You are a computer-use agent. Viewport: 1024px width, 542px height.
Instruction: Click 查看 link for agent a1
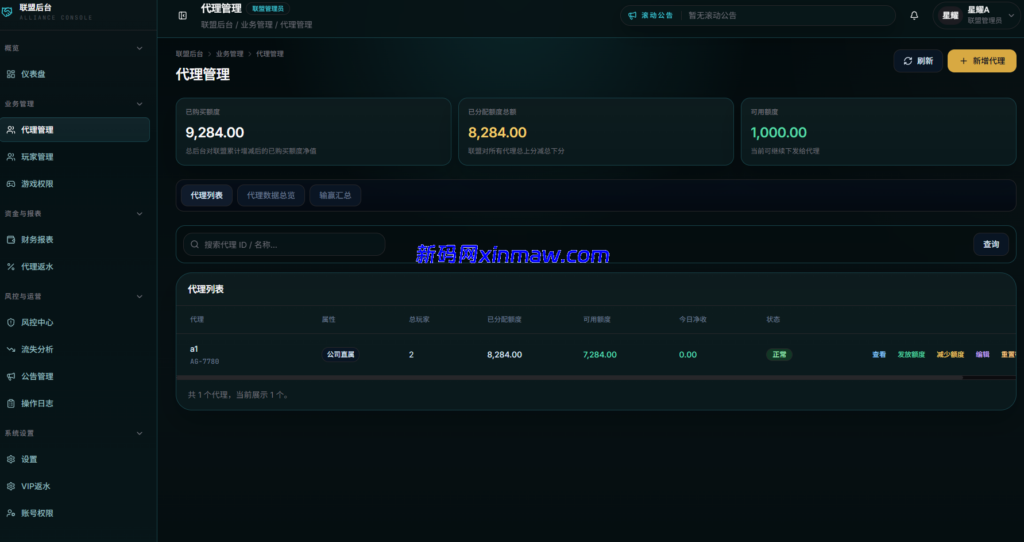[x=879, y=355]
